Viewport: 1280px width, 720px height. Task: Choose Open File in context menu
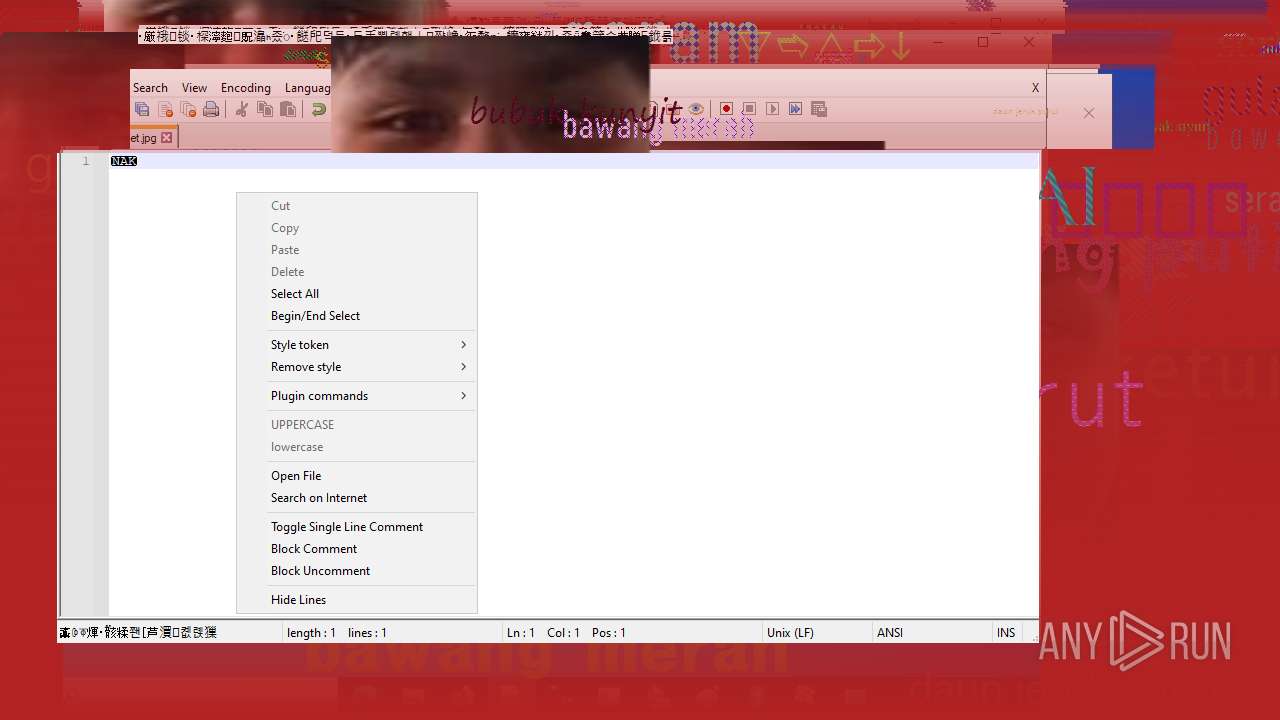(x=357, y=476)
